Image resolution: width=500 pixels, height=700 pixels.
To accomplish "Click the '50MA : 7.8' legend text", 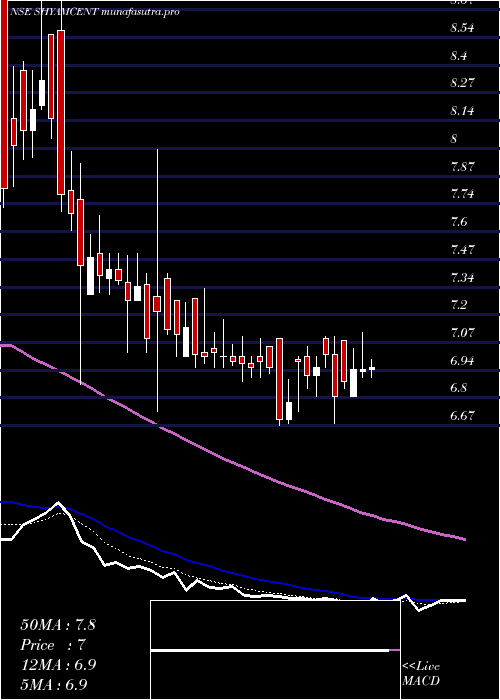I will 58,624.
